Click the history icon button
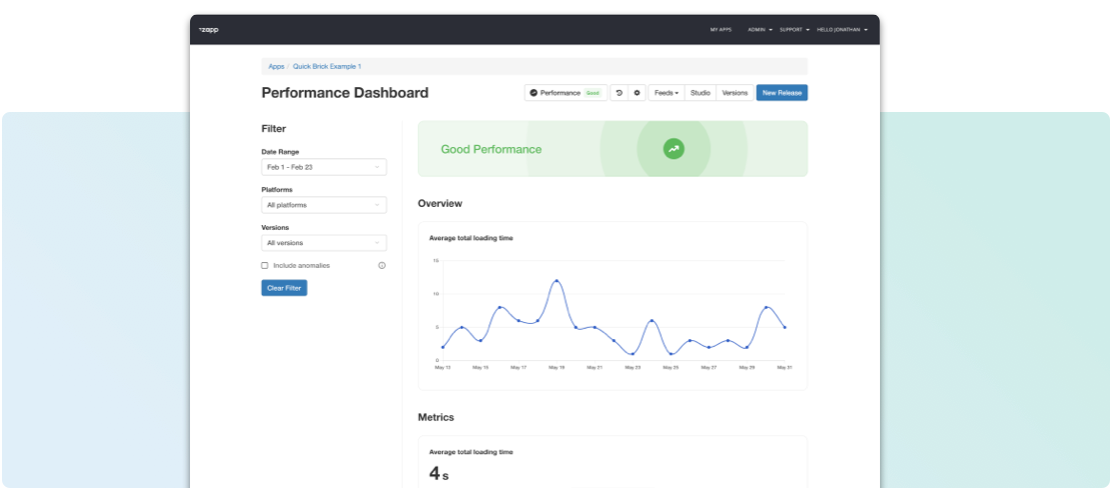 click(619, 93)
